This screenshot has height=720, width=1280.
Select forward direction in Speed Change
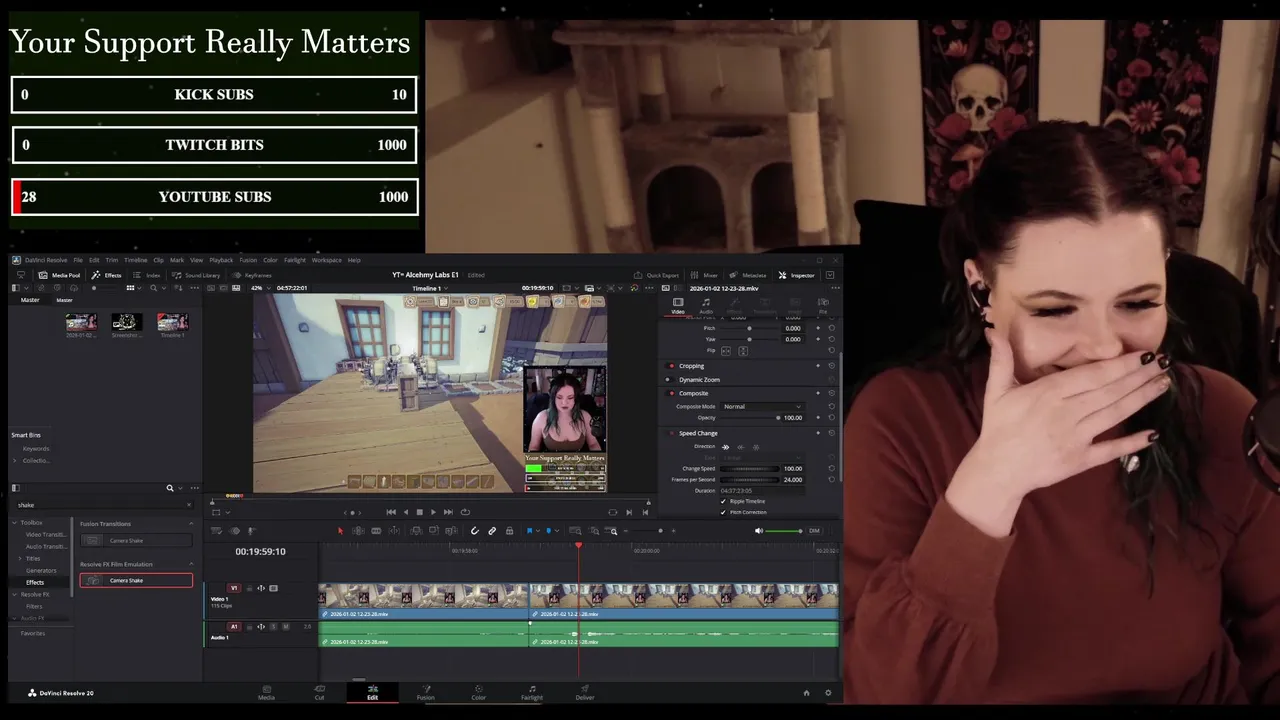[x=725, y=447]
